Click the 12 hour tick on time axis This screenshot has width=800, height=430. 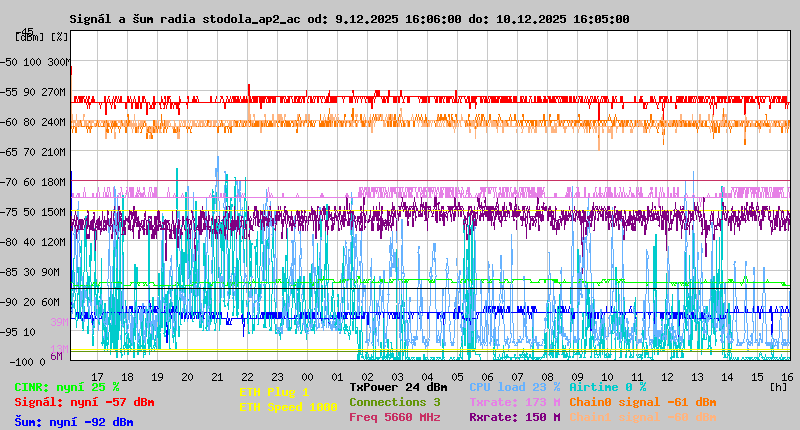tap(668, 377)
